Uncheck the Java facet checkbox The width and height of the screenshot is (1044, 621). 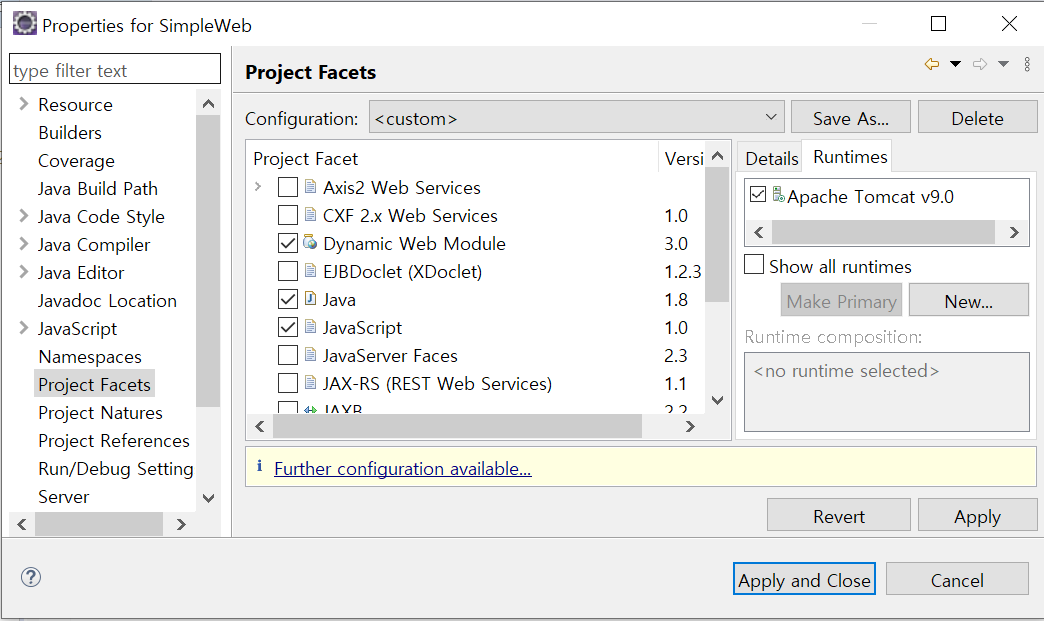point(288,299)
